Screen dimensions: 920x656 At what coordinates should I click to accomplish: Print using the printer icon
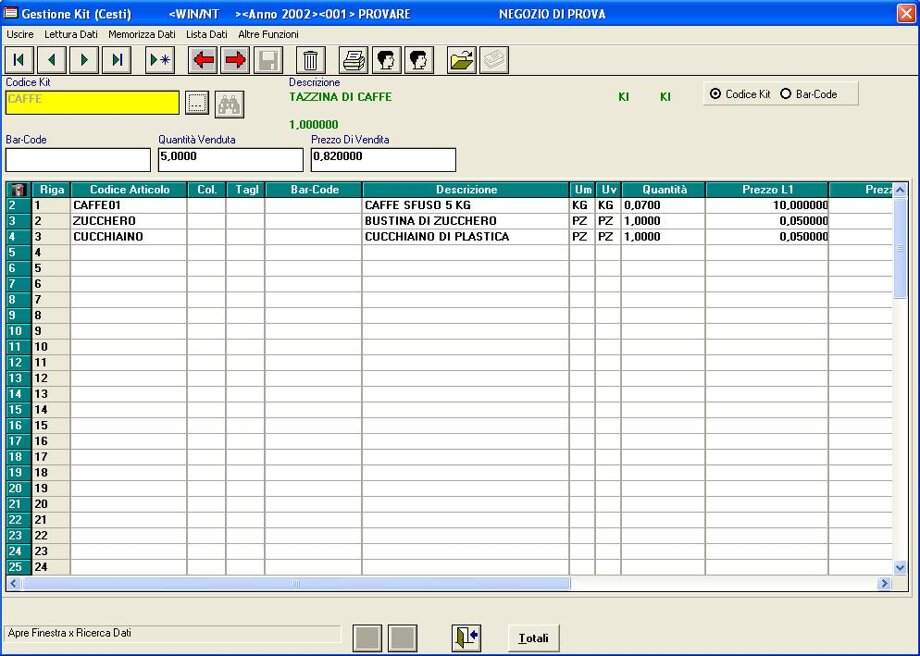[x=354, y=60]
